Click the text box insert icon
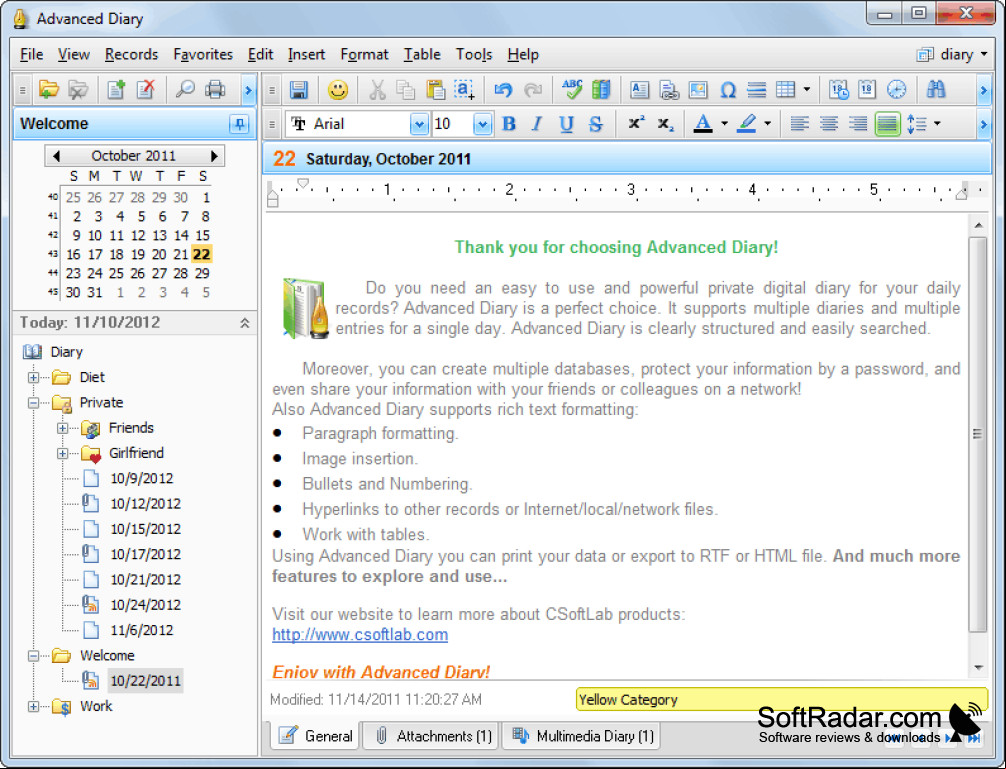This screenshot has height=769, width=1006. coord(640,90)
